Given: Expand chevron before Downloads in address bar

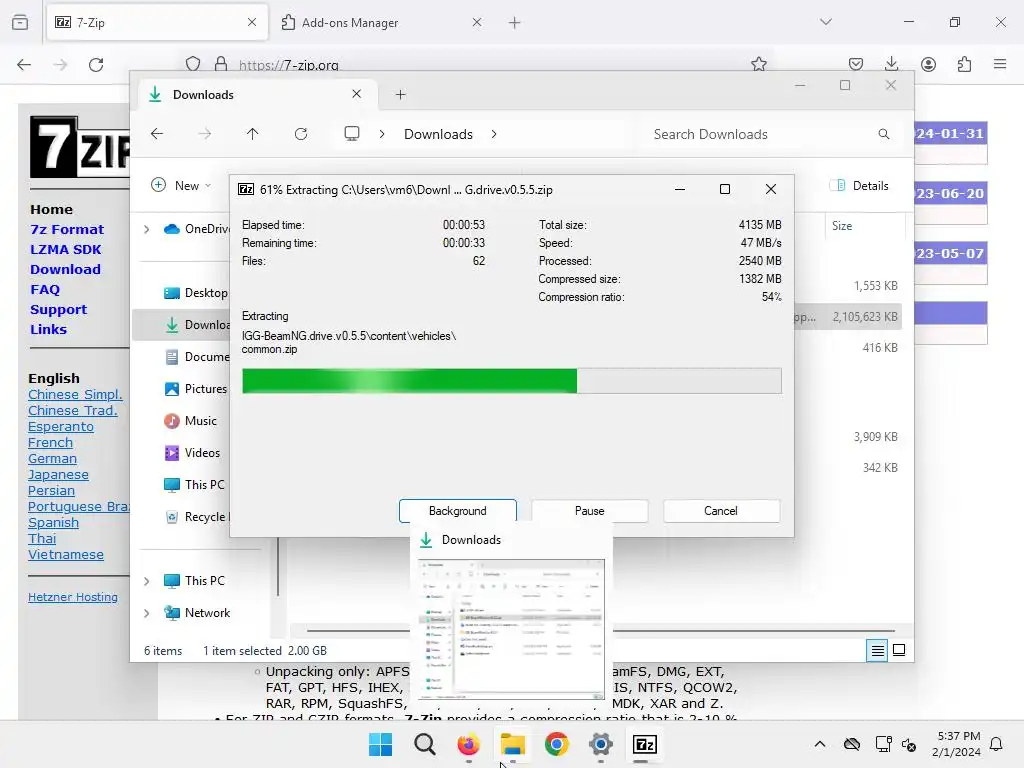Looking at the screenshot, I should [x=382, y=134].
